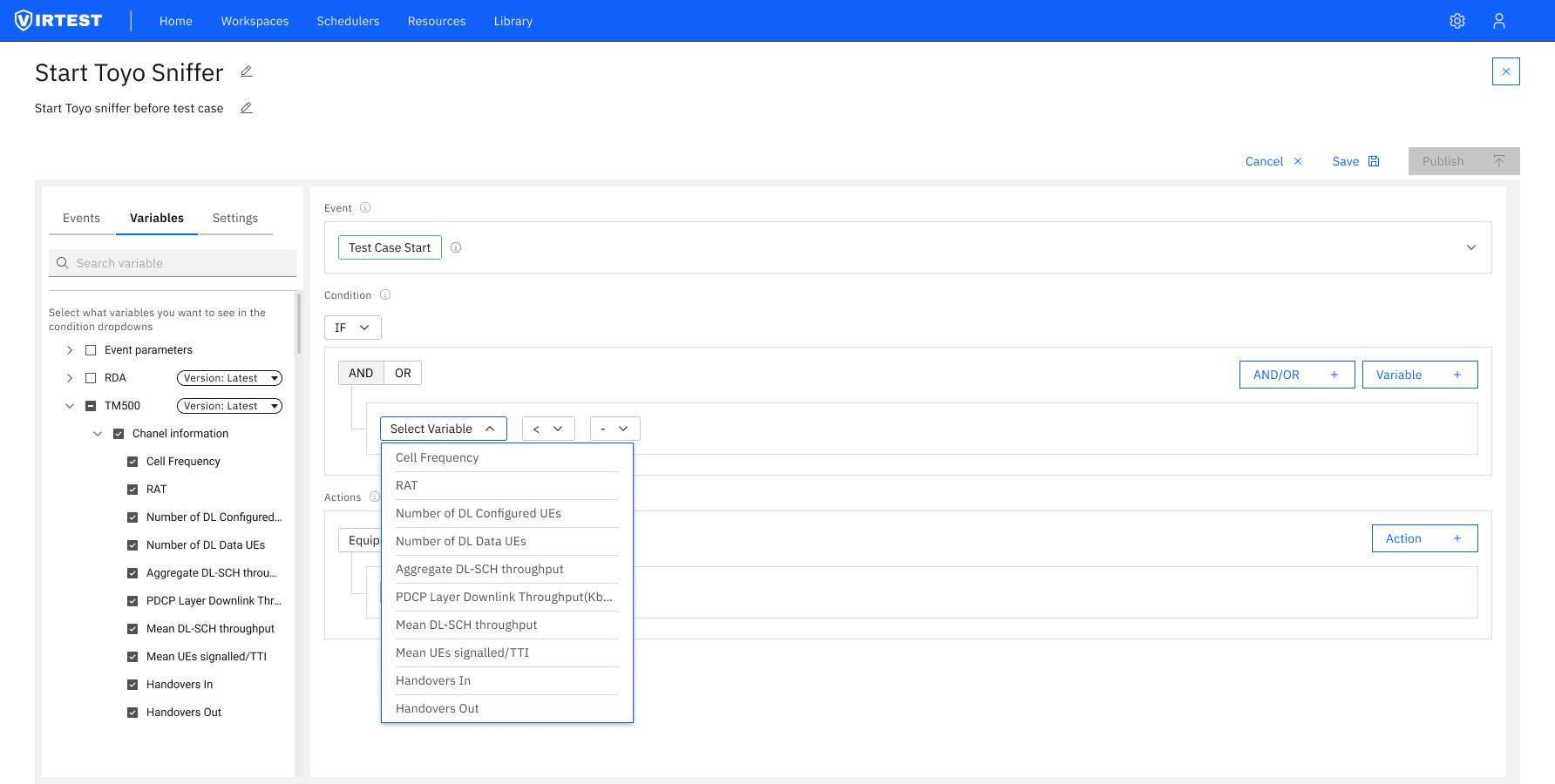Edit the Start Toyo Sniffer title with the pencil icon
Screen dimensions: 1555x784
tap(247, 71)
